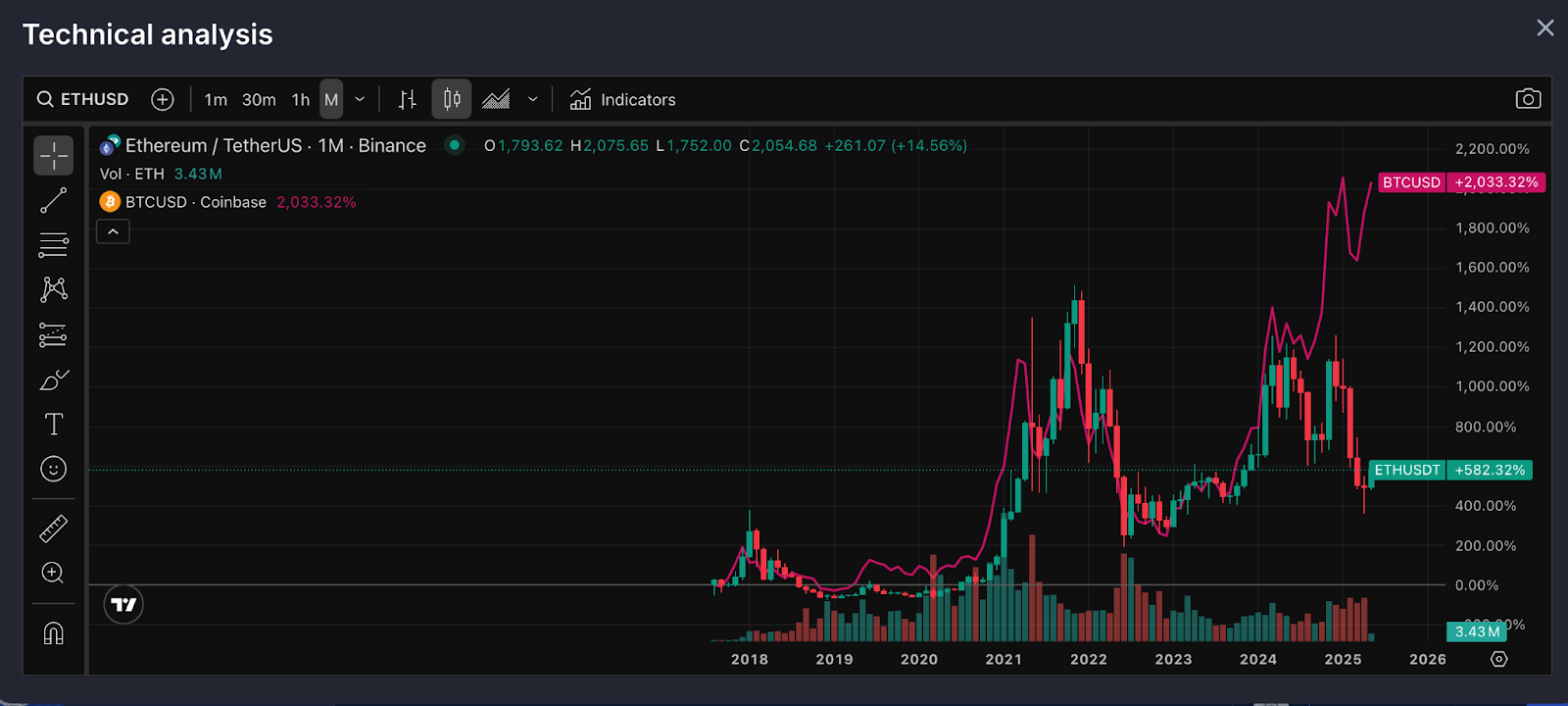
Task: Toggle magnet mode snapping
Action: point(54,633)
